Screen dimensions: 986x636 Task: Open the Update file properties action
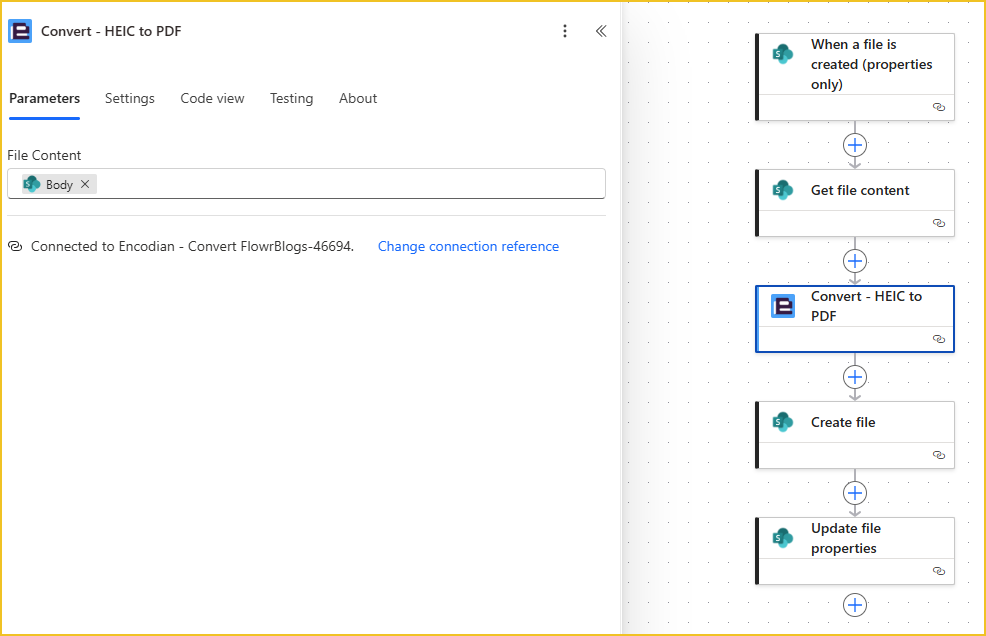click(x=845, y=538)
